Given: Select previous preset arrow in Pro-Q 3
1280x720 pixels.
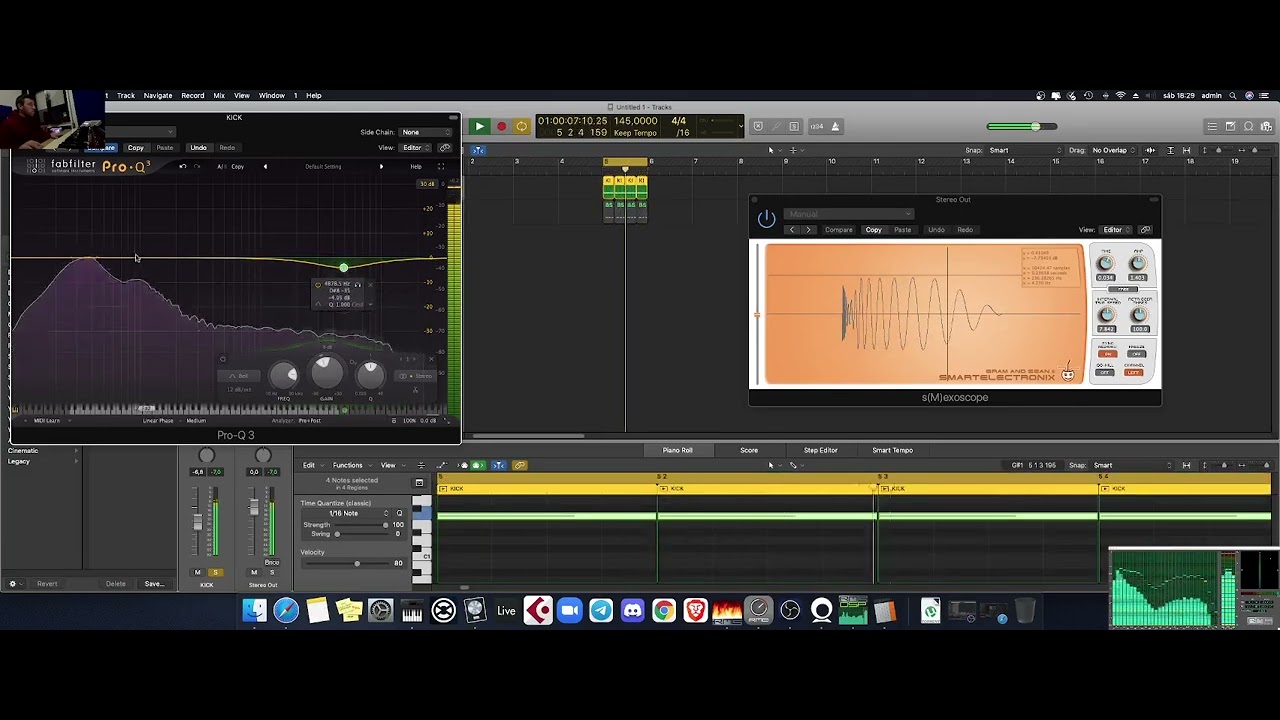Looking at the screenshot, I should 265,166.
